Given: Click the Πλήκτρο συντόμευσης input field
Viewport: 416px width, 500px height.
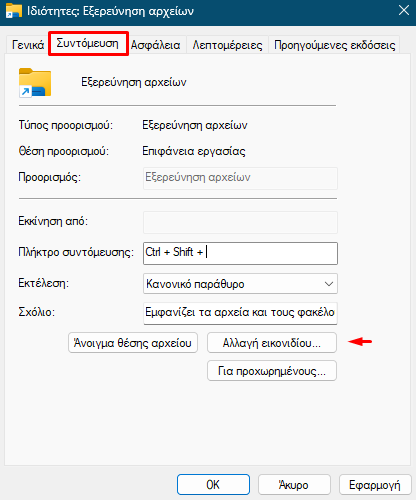Looking at the screenshot, I should pos(240,253).
